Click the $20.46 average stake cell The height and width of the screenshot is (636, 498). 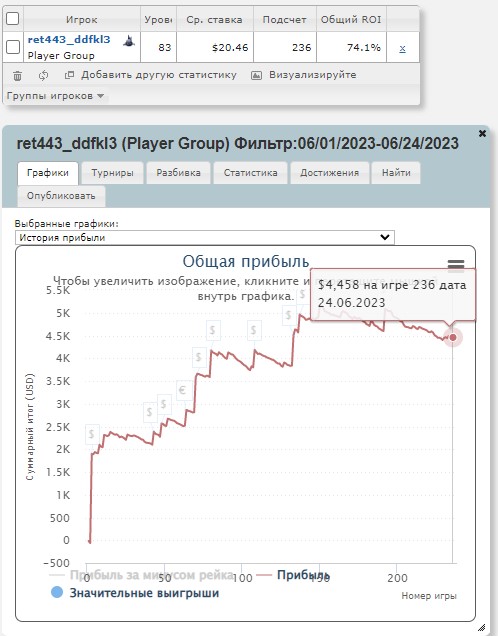215,47
